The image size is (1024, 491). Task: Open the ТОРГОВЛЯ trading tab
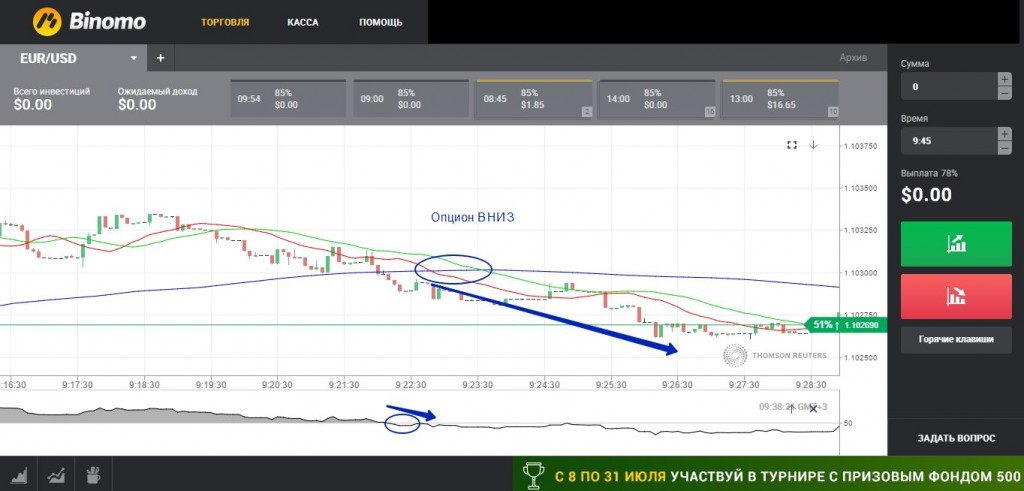[x=225, y=22]
